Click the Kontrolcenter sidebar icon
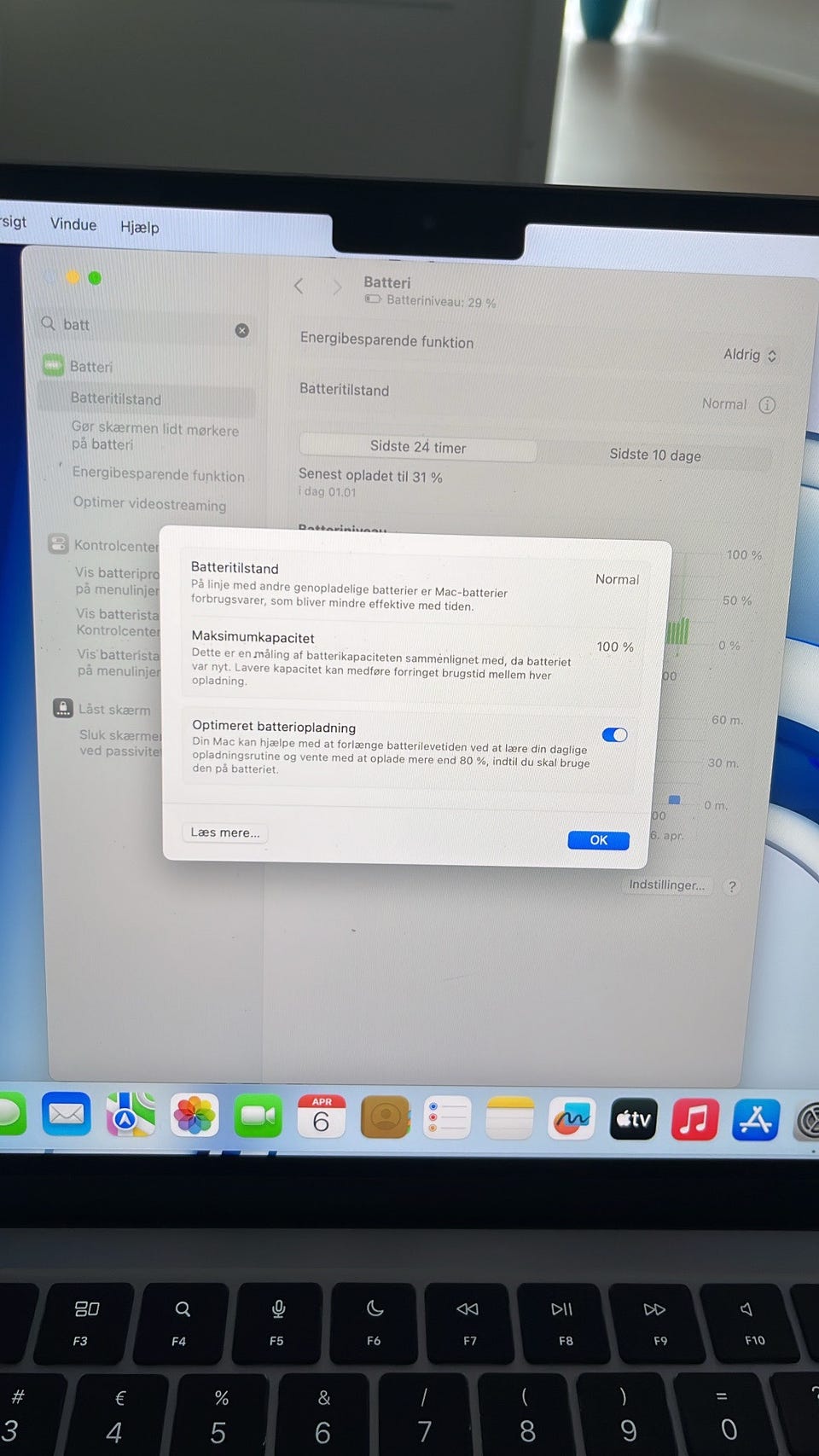The image size is (819, 1456). [x=58, y=543]
